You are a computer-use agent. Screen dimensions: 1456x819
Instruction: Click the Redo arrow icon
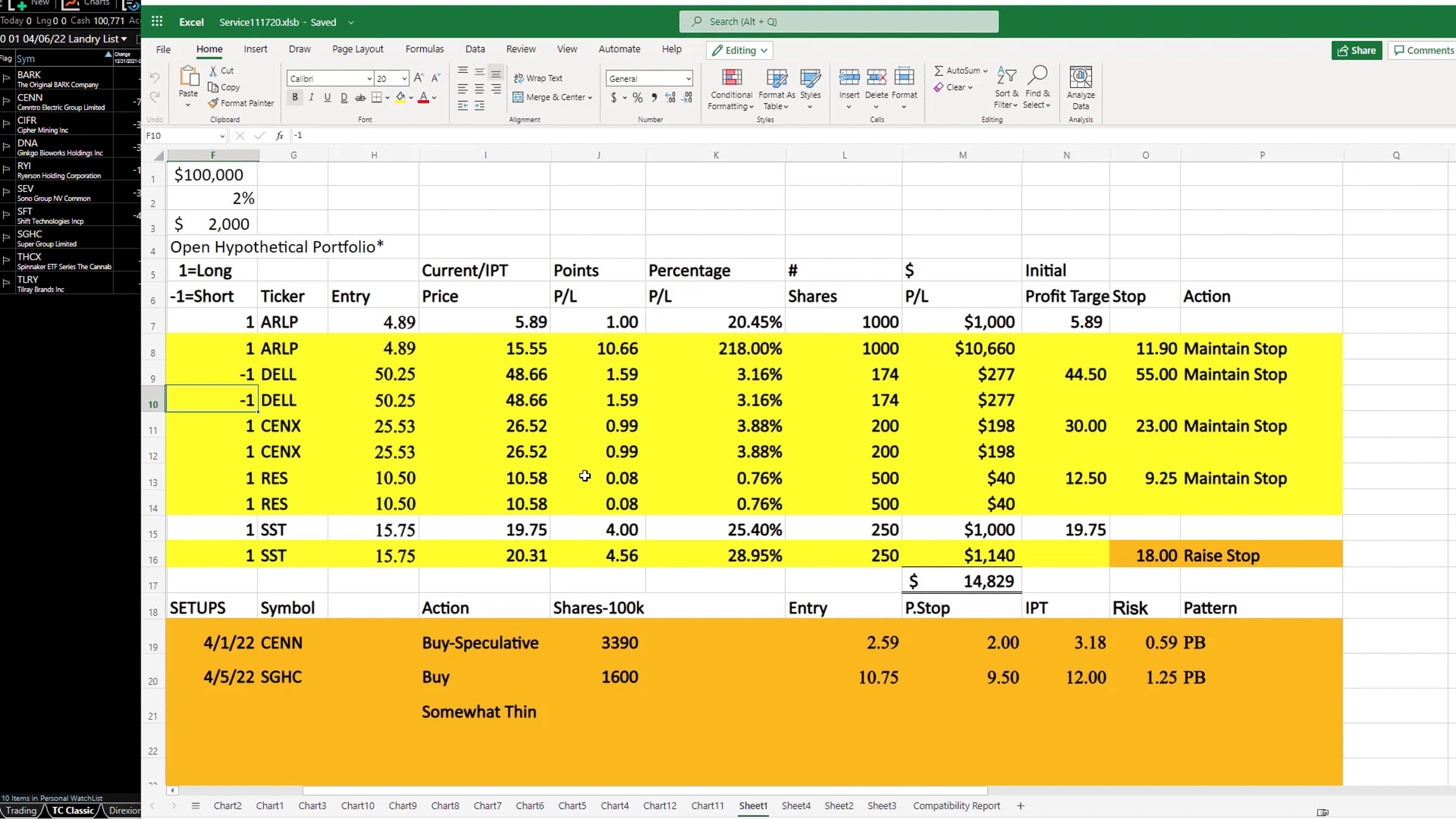tap(155, 96)
